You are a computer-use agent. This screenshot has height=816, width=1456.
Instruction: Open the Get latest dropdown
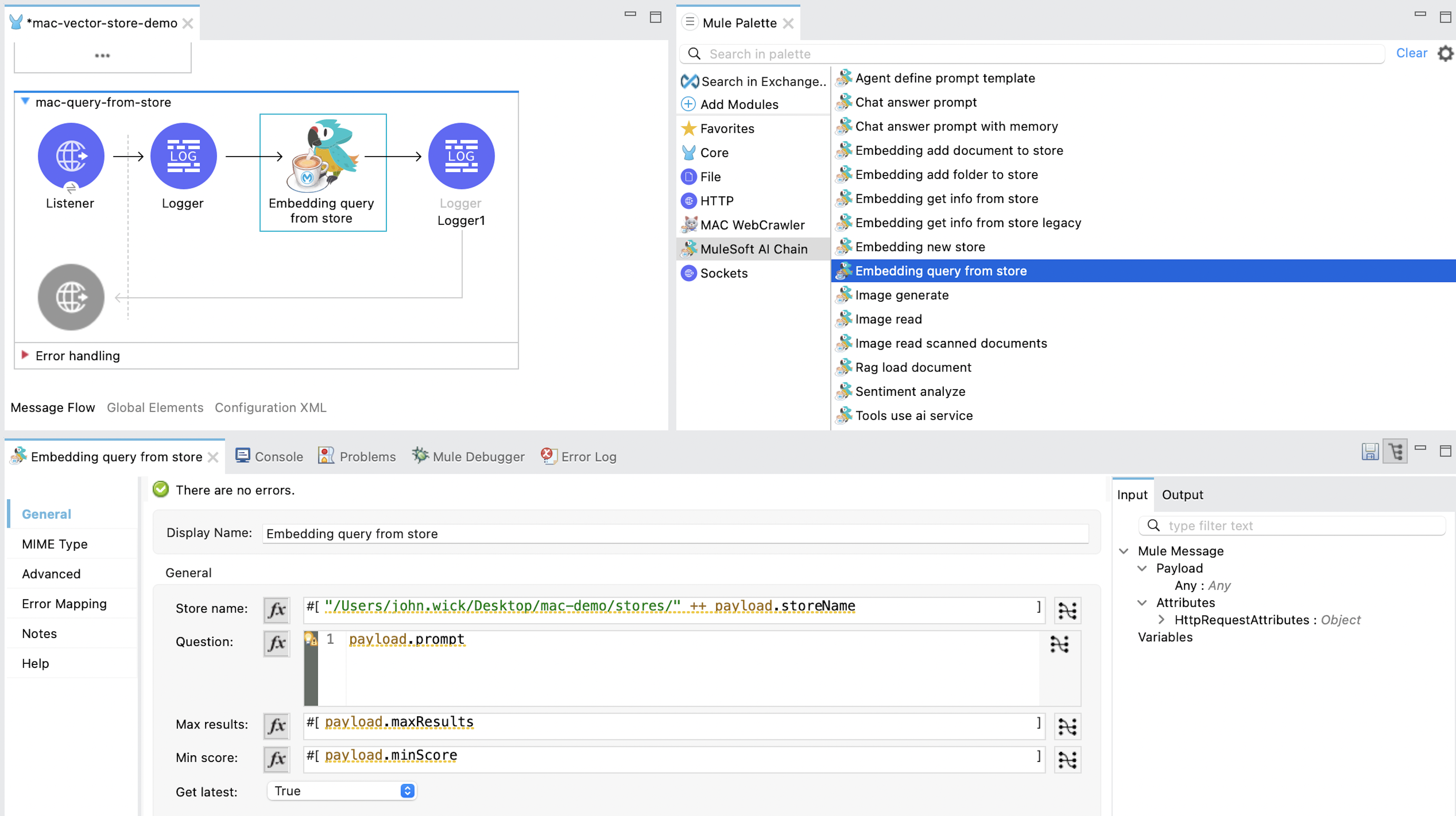[x=341, y=791]
